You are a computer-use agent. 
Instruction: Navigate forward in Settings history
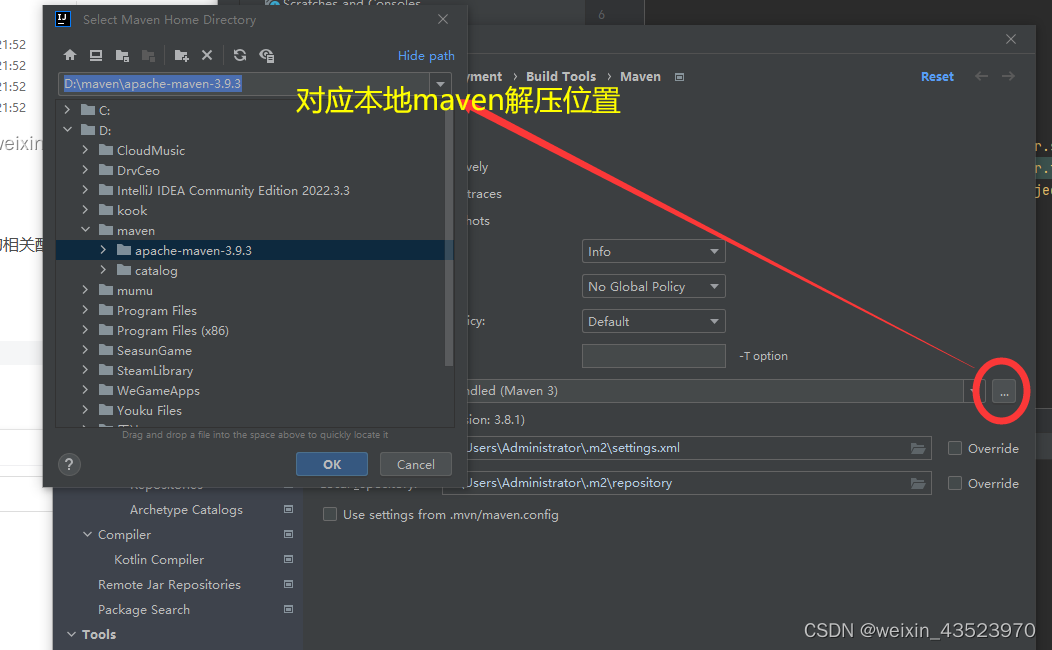coord(1008,76)
